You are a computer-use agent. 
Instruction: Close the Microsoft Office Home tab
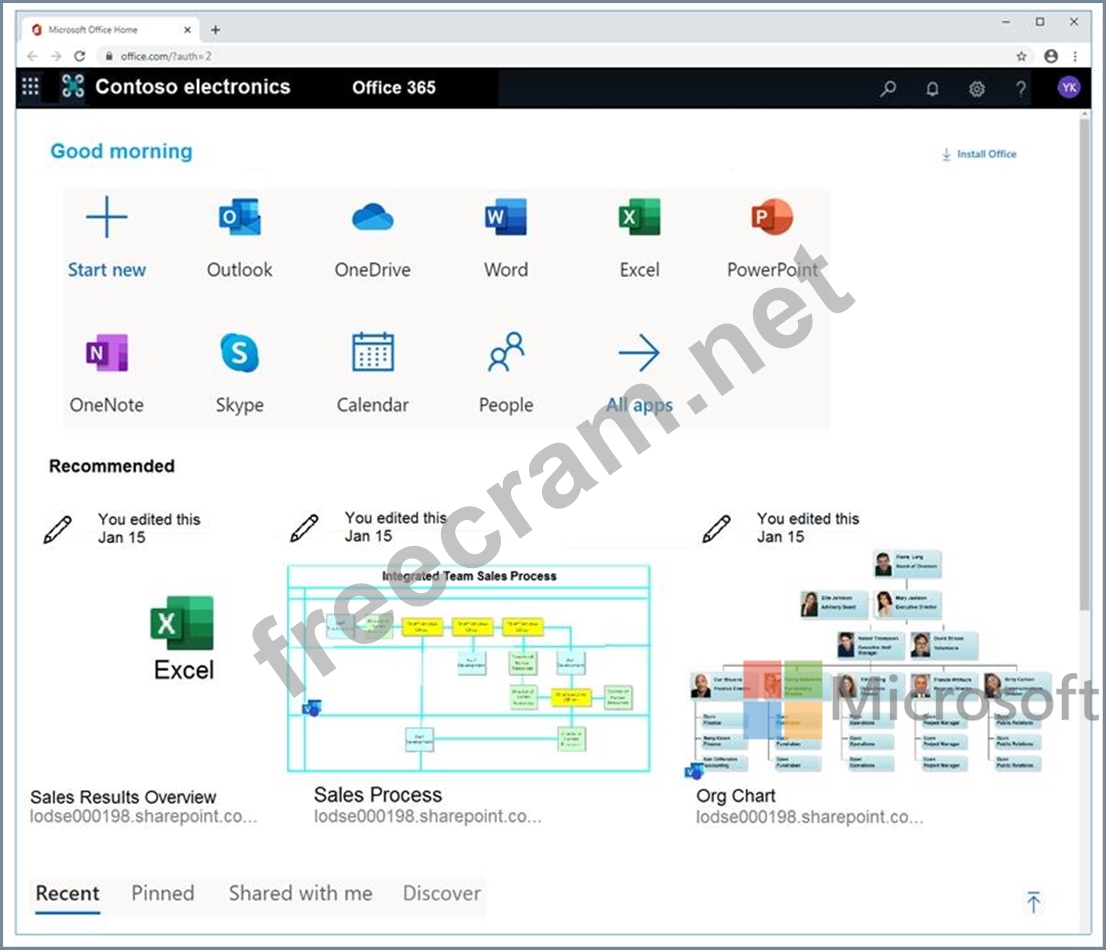coord(187,30)
